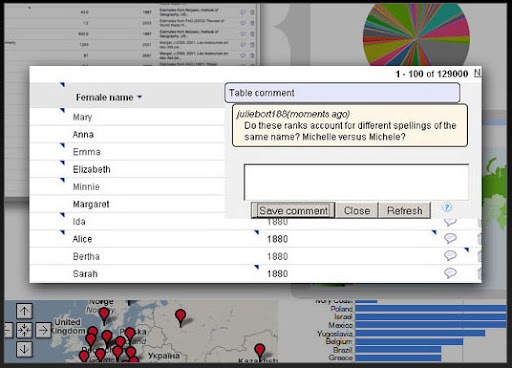Image resolution: width=512 pixels, height=368 pixels.
Task: Click the Next page link
Action: tap(477, 72)
